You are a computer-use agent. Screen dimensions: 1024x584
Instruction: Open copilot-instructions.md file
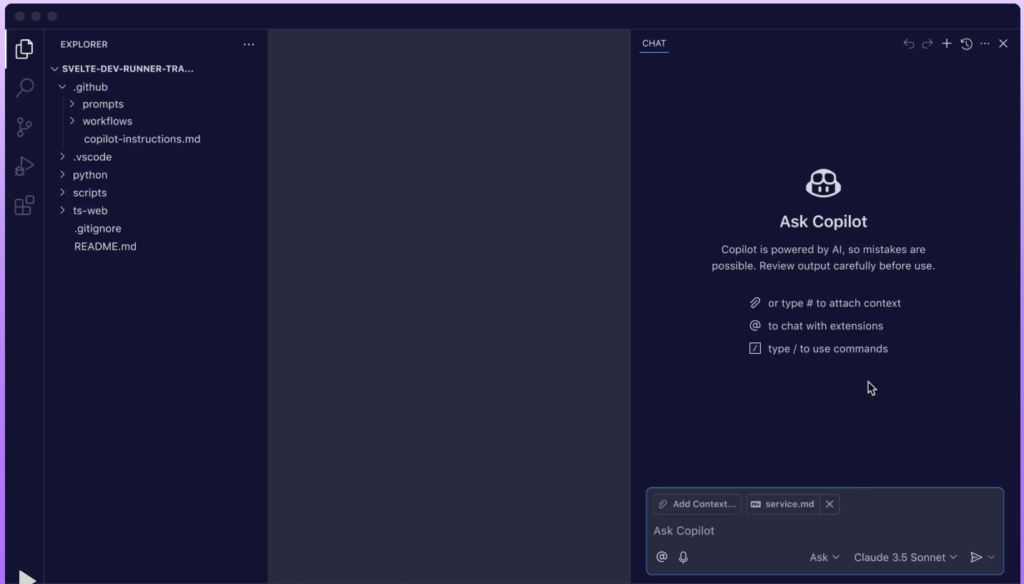[142, 139]
